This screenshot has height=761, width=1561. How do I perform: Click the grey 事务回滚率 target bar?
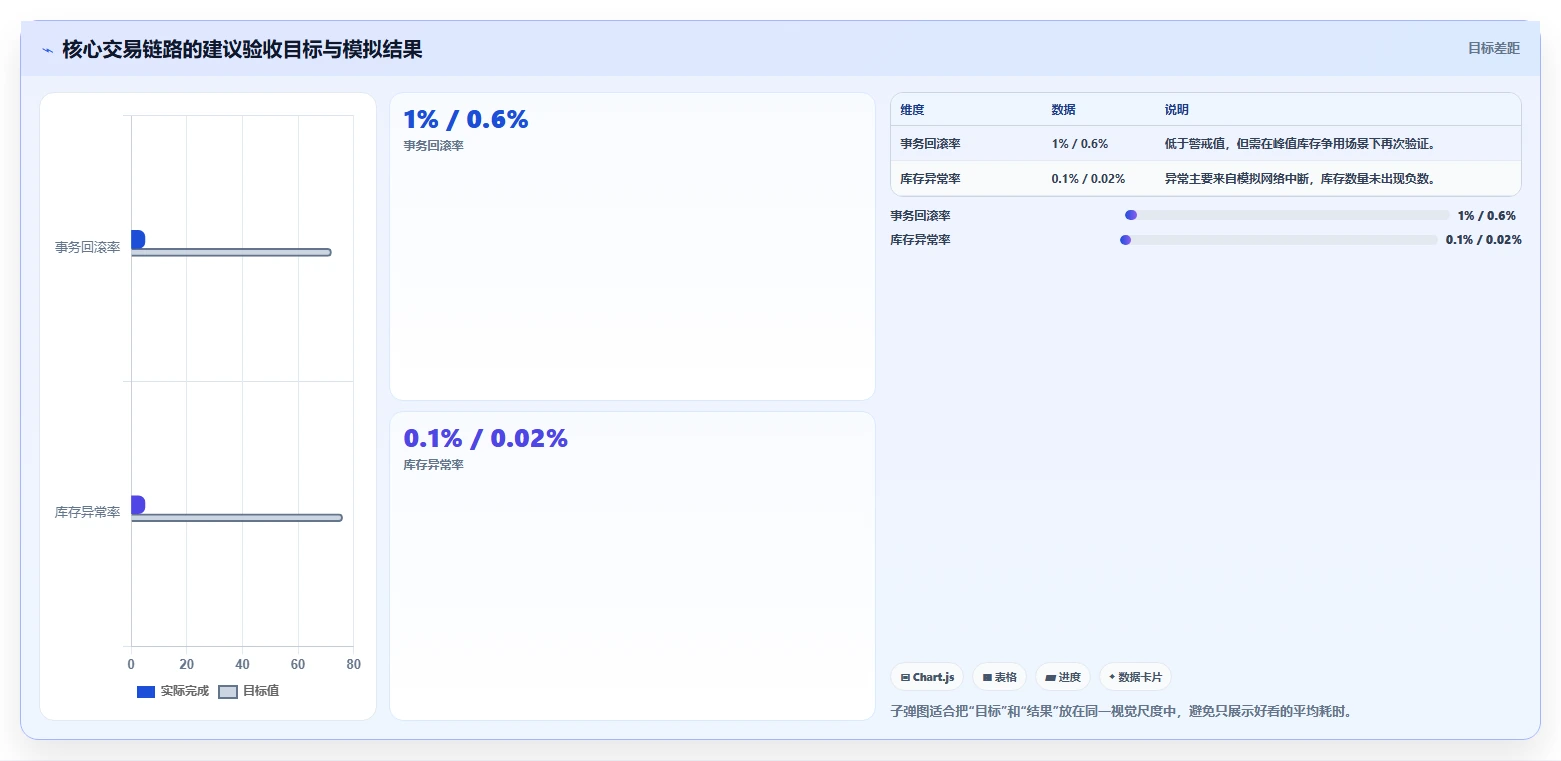pos(231,252)
